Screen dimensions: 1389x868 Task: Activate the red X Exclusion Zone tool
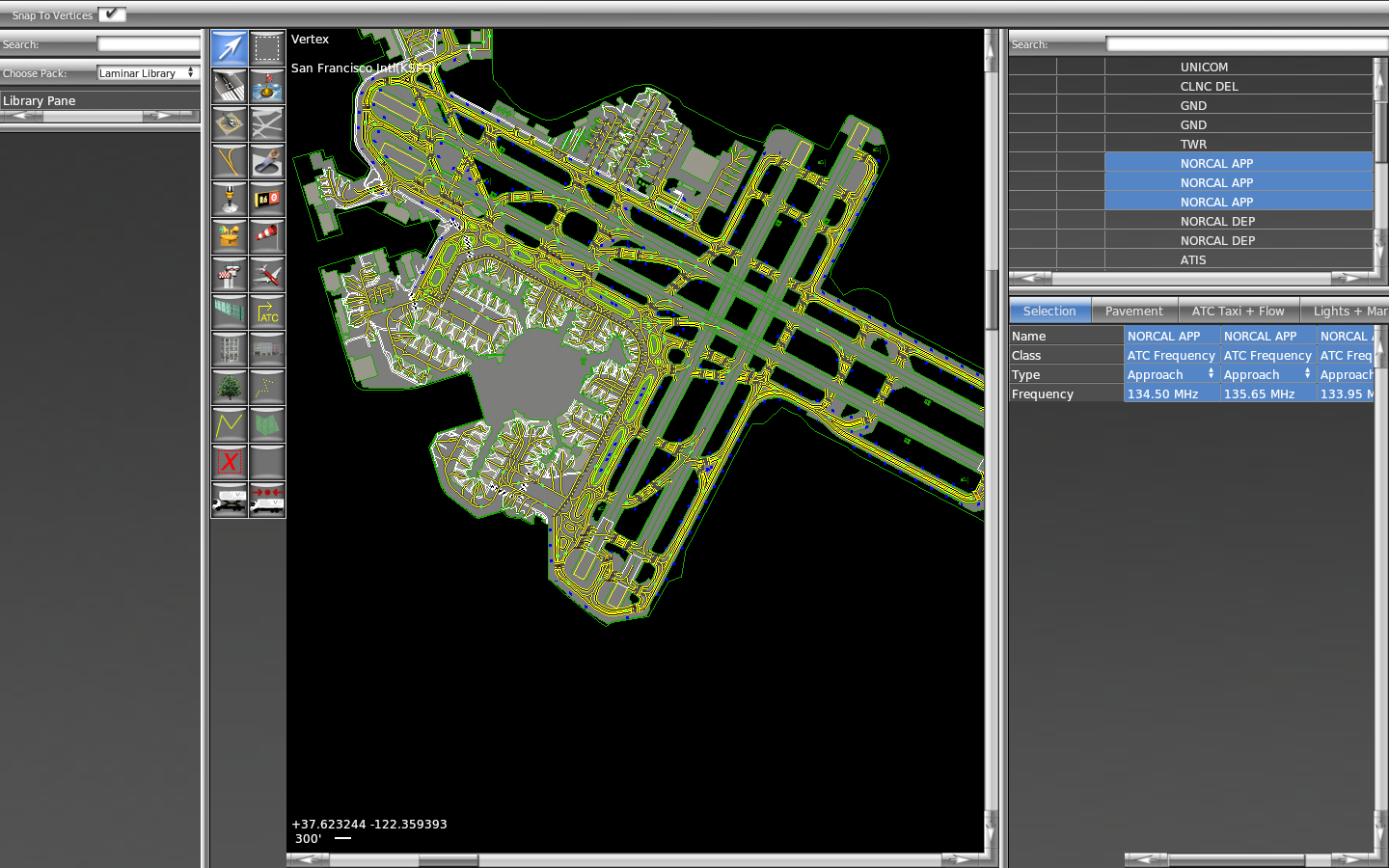[229, 462]
